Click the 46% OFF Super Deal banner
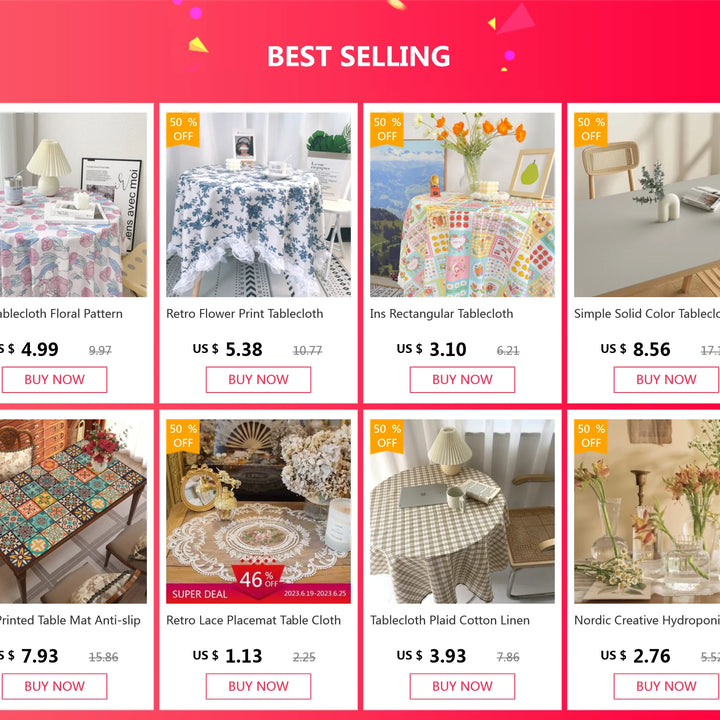720x720 pixels. (258, 585)
